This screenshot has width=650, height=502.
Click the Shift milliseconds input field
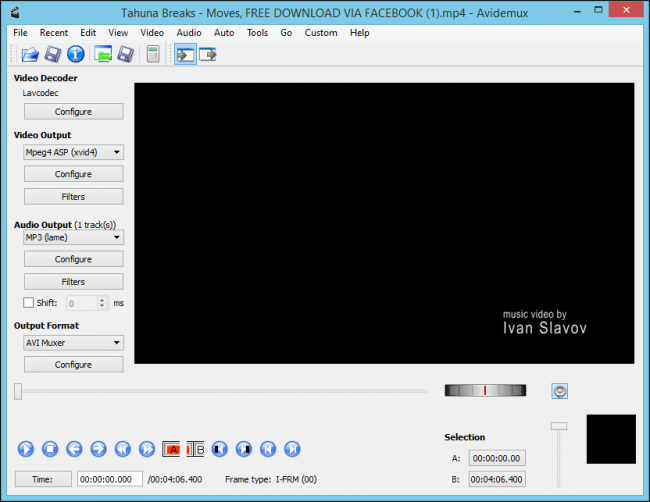(x=82, y=303)
